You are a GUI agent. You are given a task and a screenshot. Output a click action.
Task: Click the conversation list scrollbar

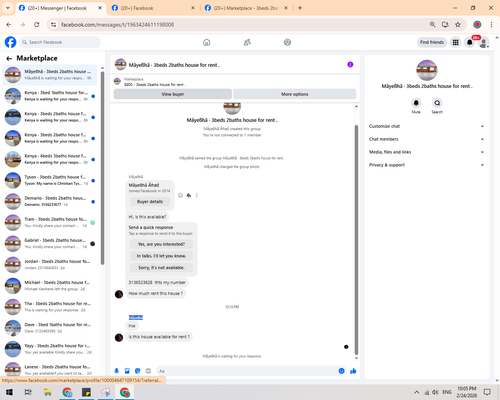[x=102, y=168]
